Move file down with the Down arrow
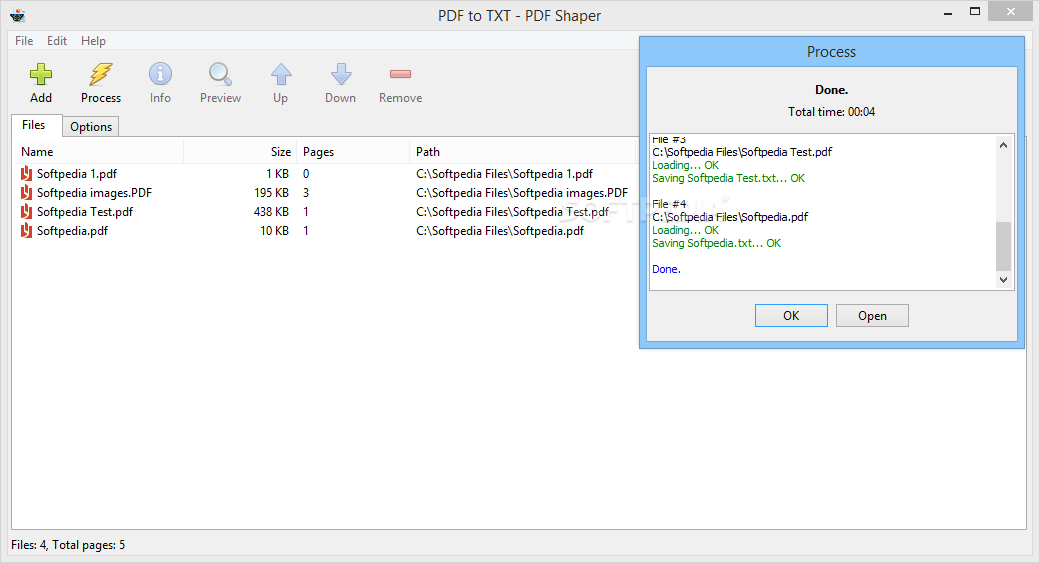 [341, 74]
